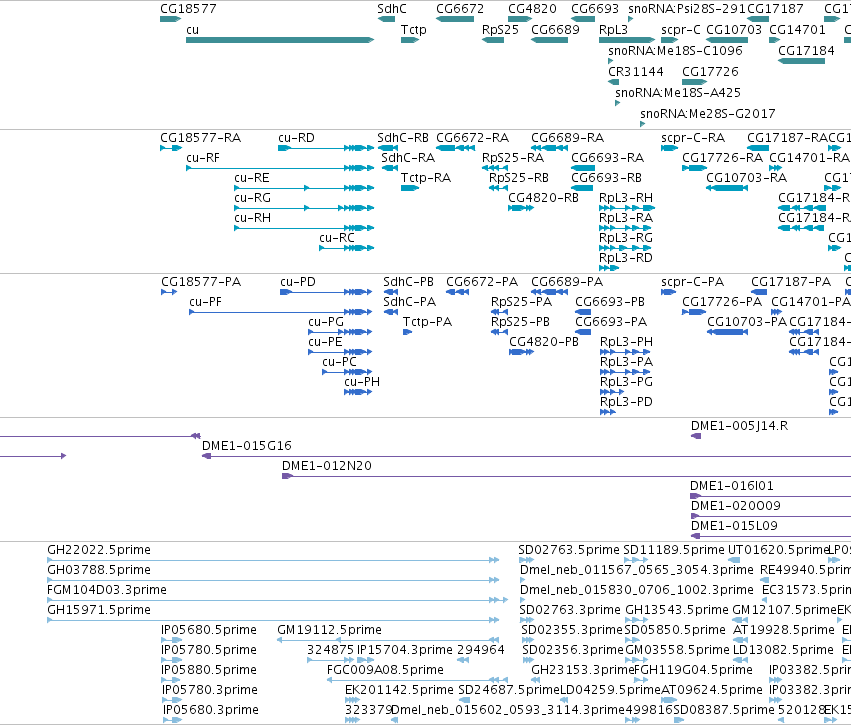
Task: Select the CG18577-RA transcript
Action: pyautogui.click(x=171, y=148)
